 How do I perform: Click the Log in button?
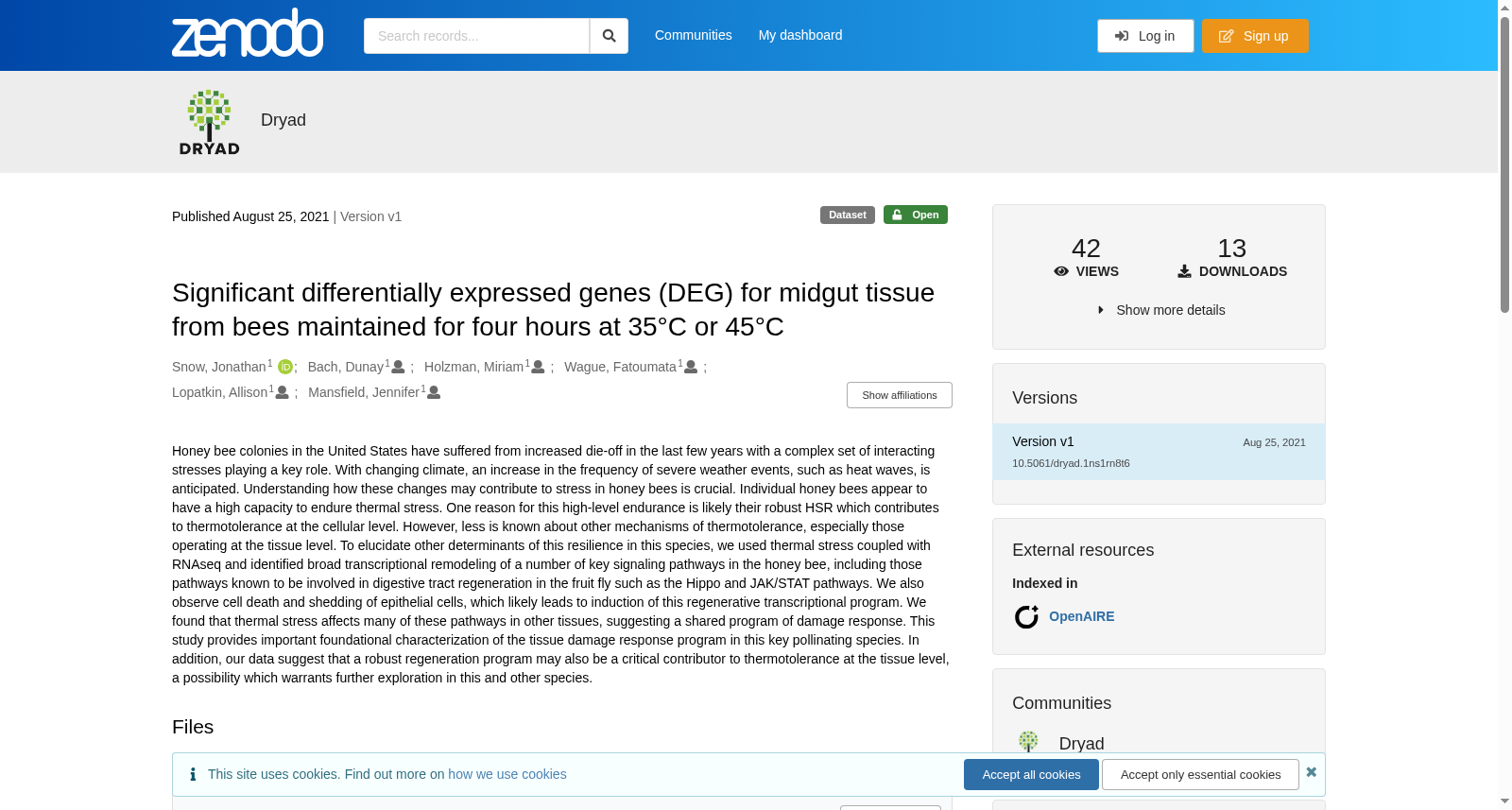click(1145, 36)
